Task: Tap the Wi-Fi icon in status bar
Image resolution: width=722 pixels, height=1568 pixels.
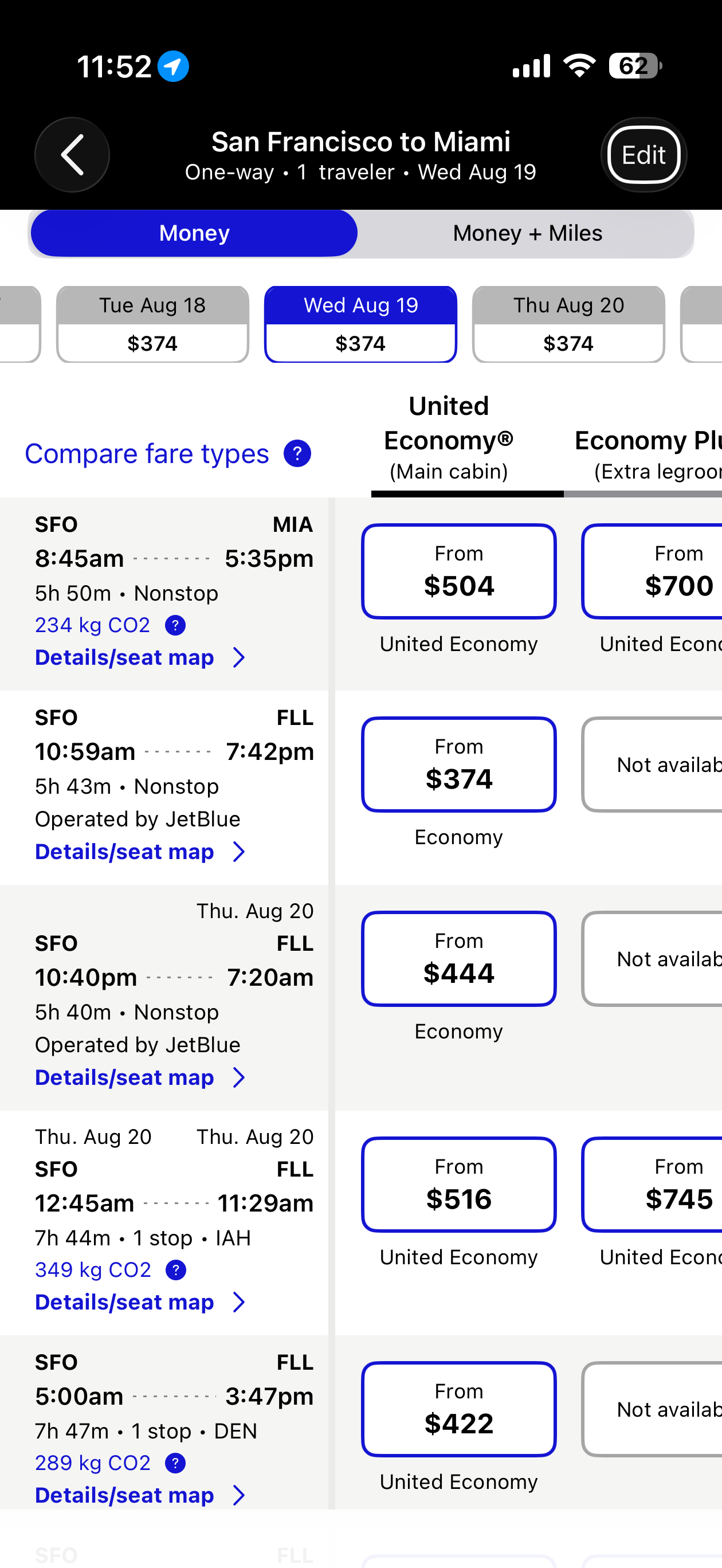Action: (579, 65)
